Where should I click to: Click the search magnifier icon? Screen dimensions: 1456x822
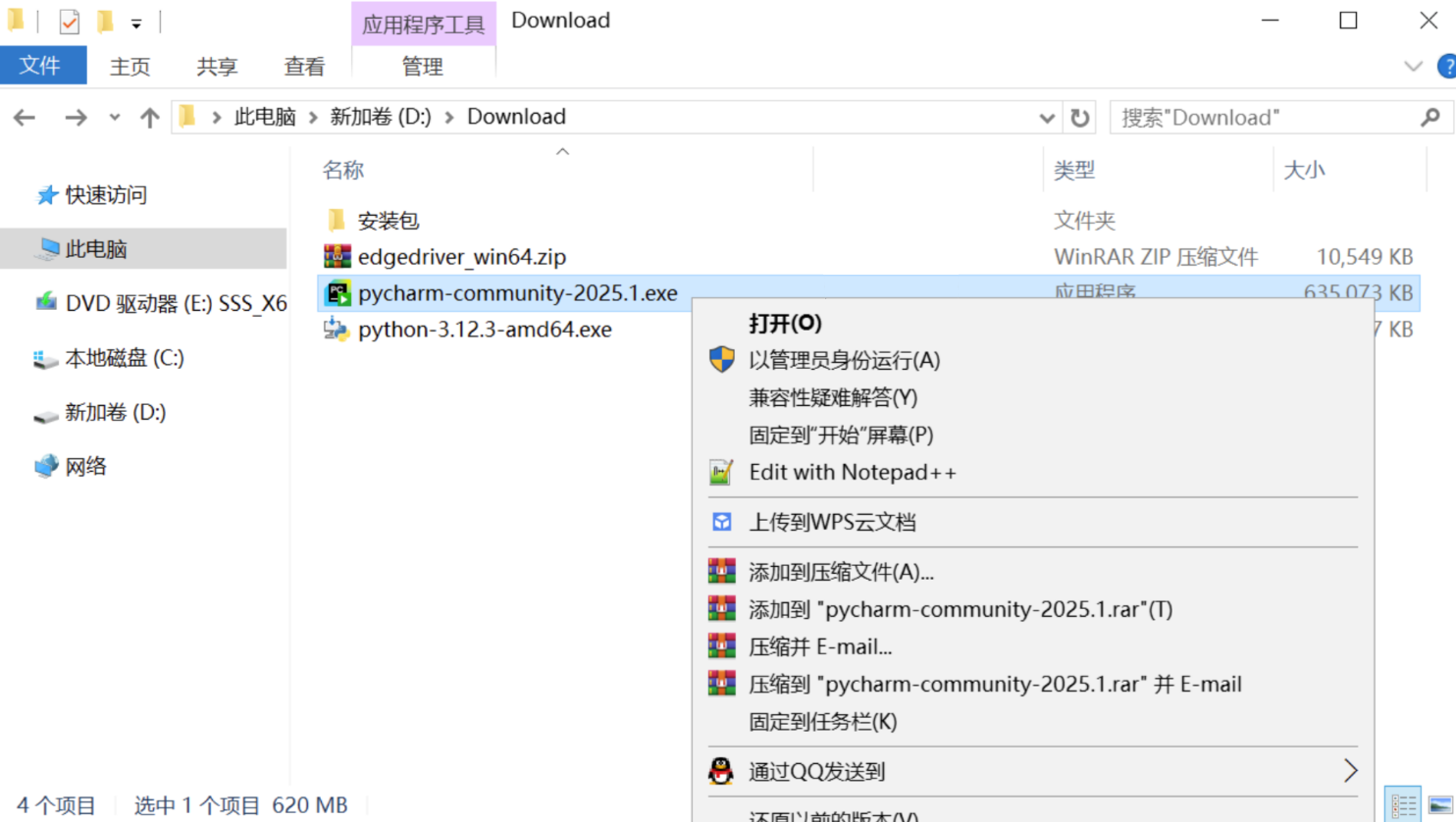click(1430, 118)
